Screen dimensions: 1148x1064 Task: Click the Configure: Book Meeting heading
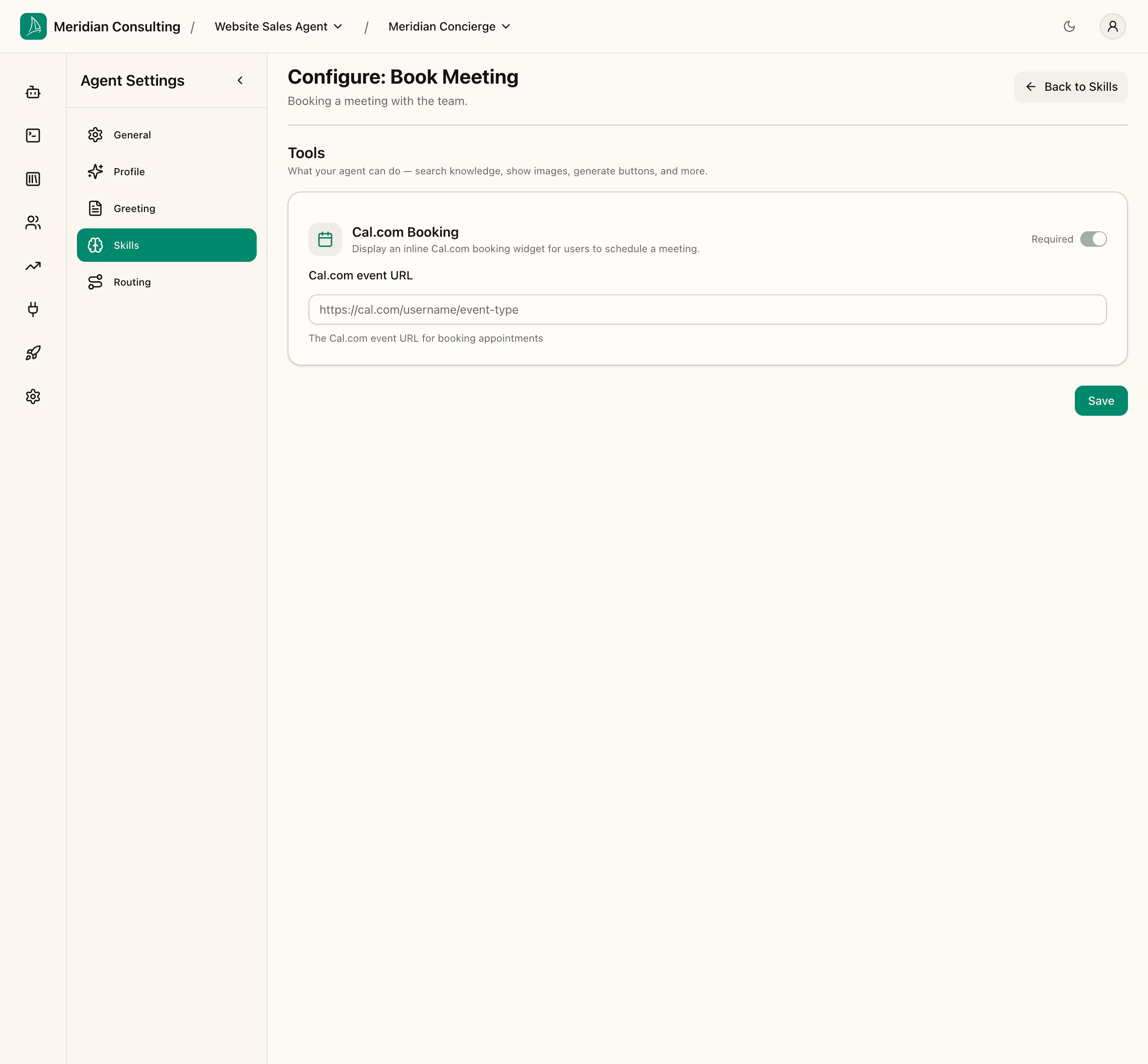pos(403,77)
